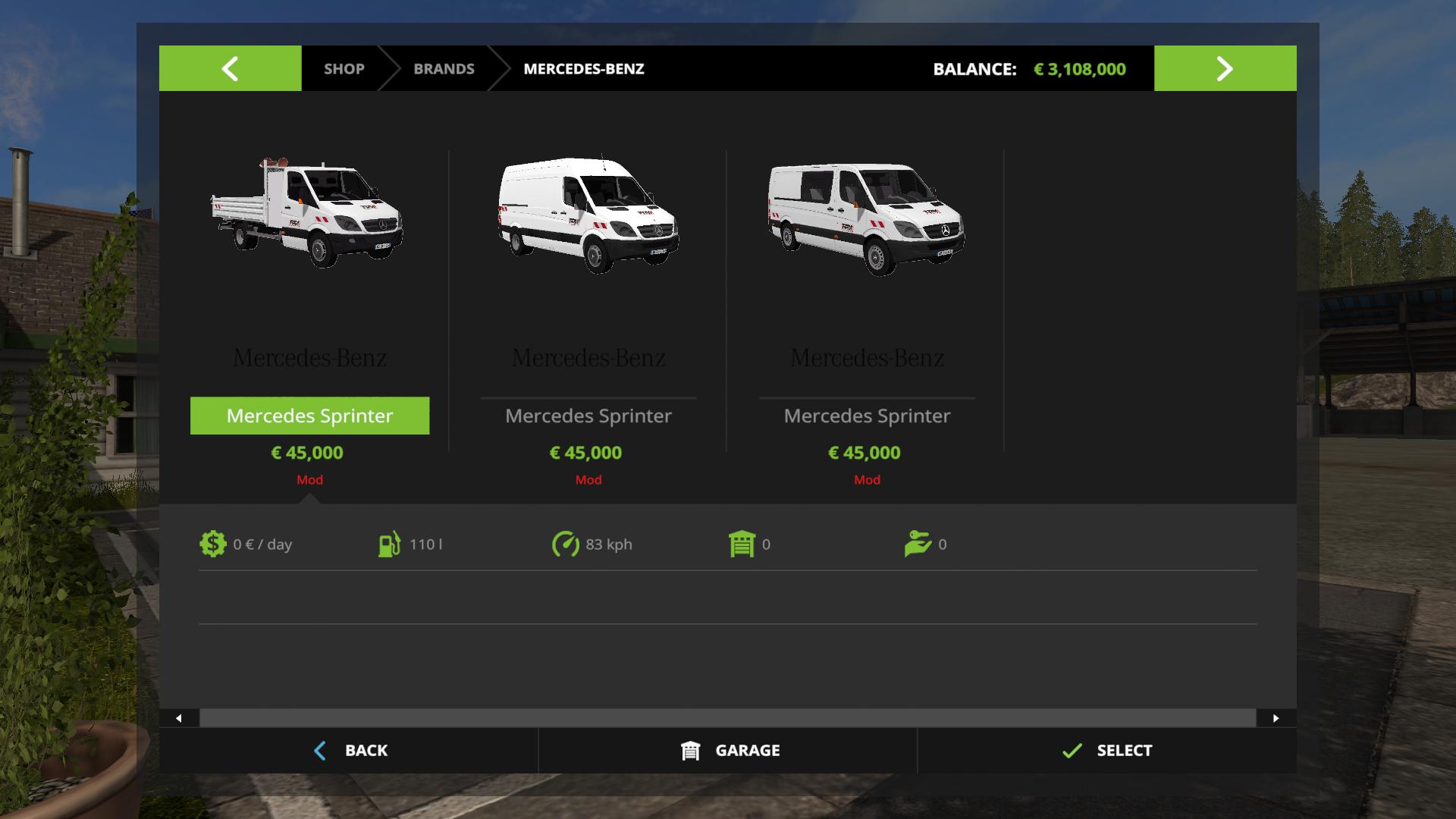Open the BRANDS breadcrumb

[x=444, y=69]
